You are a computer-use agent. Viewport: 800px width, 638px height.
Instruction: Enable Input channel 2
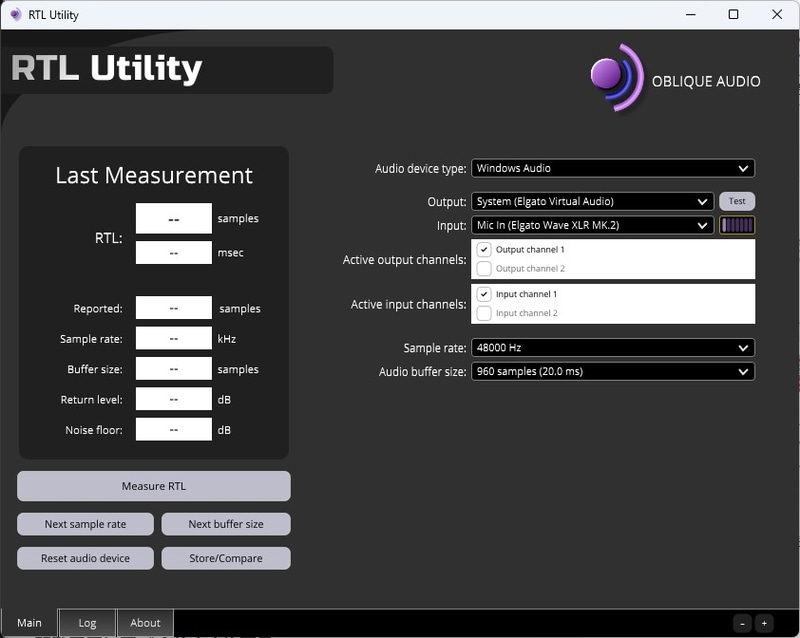coord(486,312)
